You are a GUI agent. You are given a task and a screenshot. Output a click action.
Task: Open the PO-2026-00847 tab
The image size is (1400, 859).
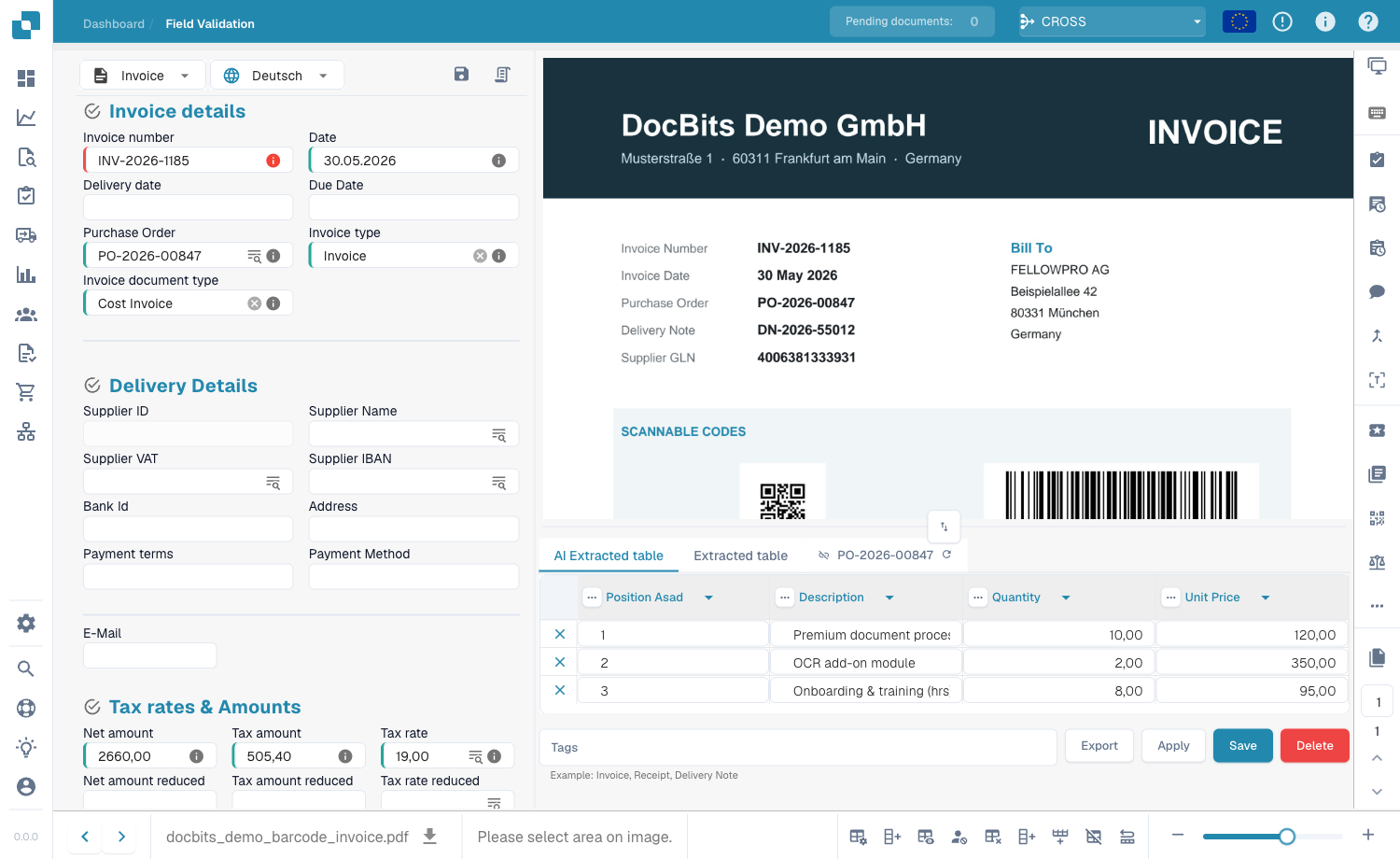[885, 556]
